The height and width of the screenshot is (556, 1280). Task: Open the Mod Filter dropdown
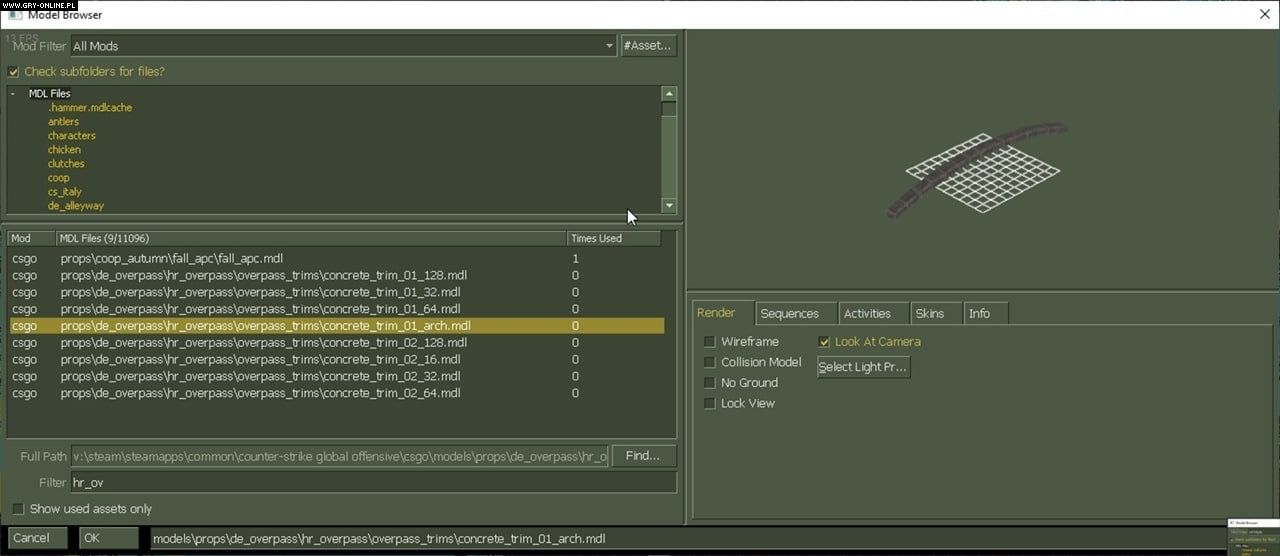609,46
